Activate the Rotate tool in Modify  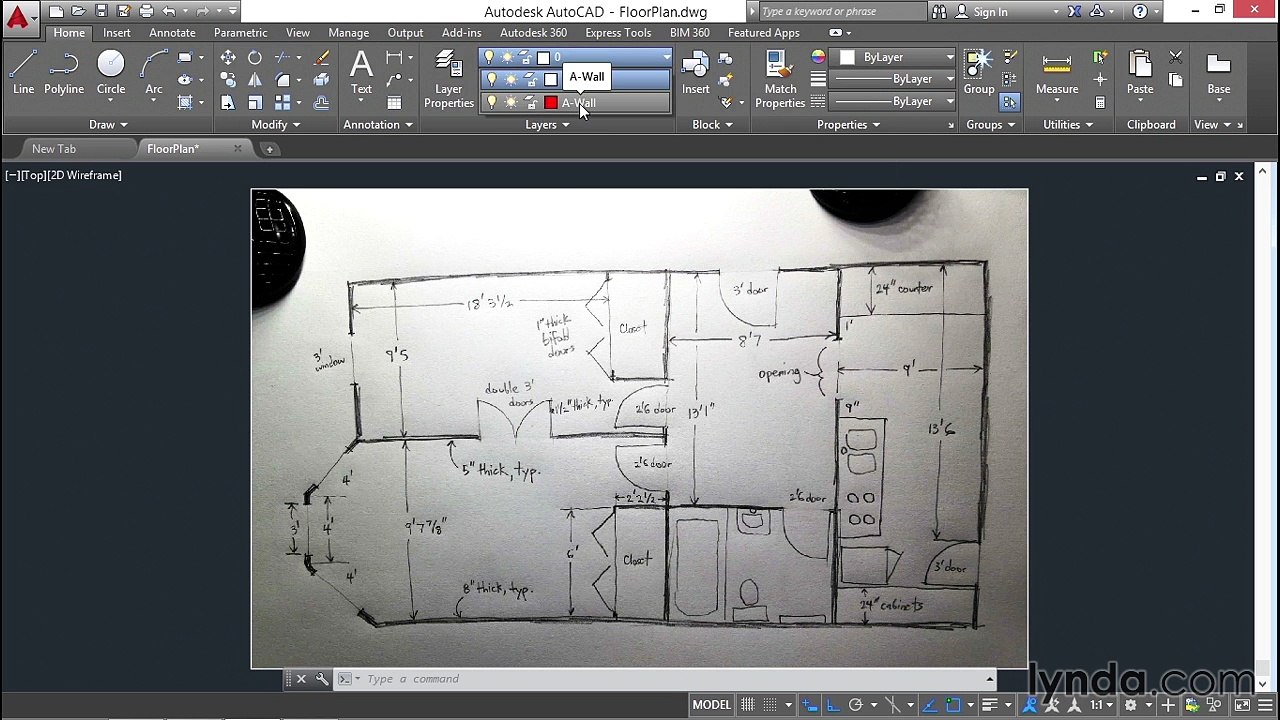pos(255,58)
